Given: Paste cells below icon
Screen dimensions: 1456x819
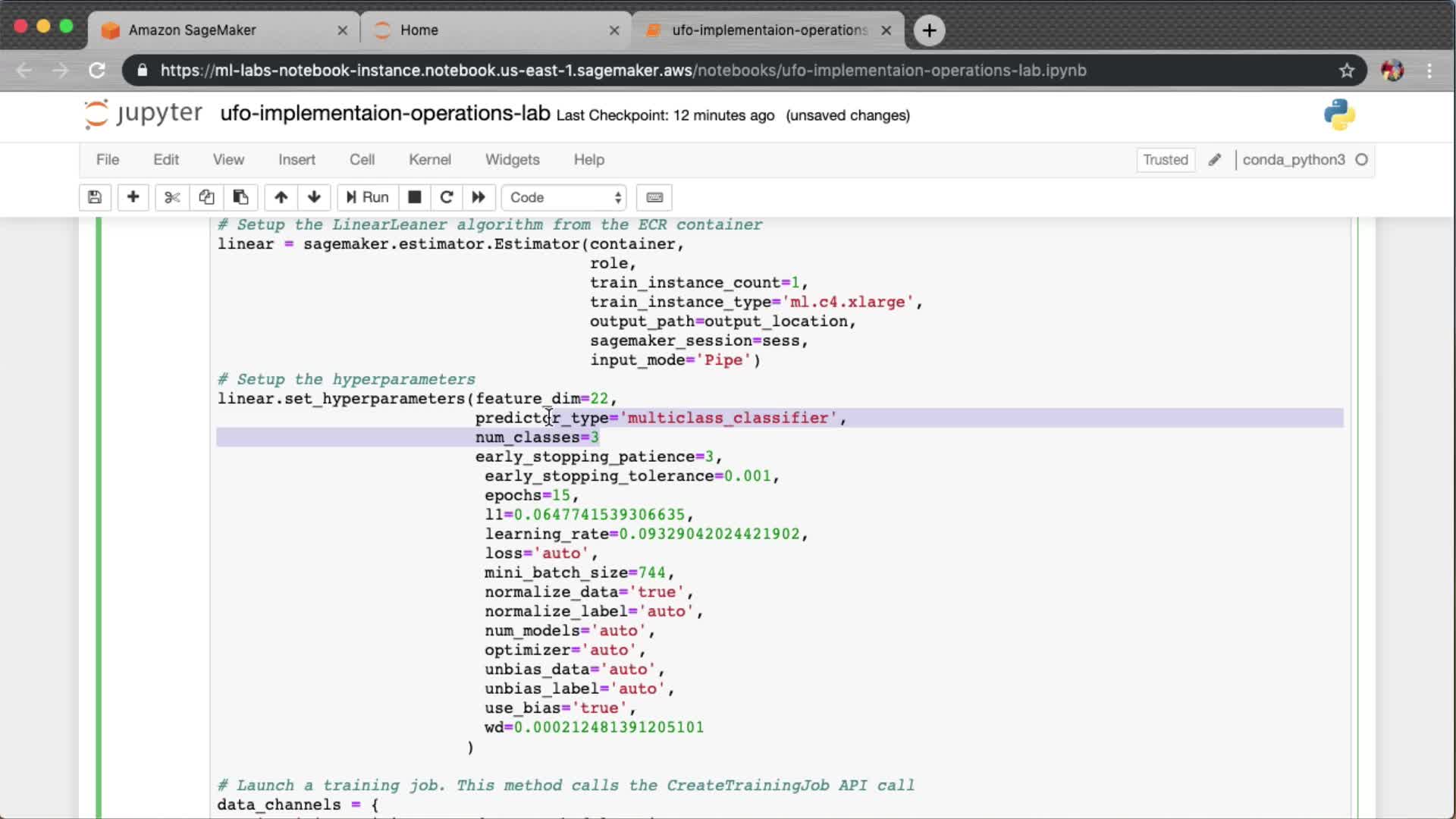Looking at the screenshot, I should click(x=240, y=197).
